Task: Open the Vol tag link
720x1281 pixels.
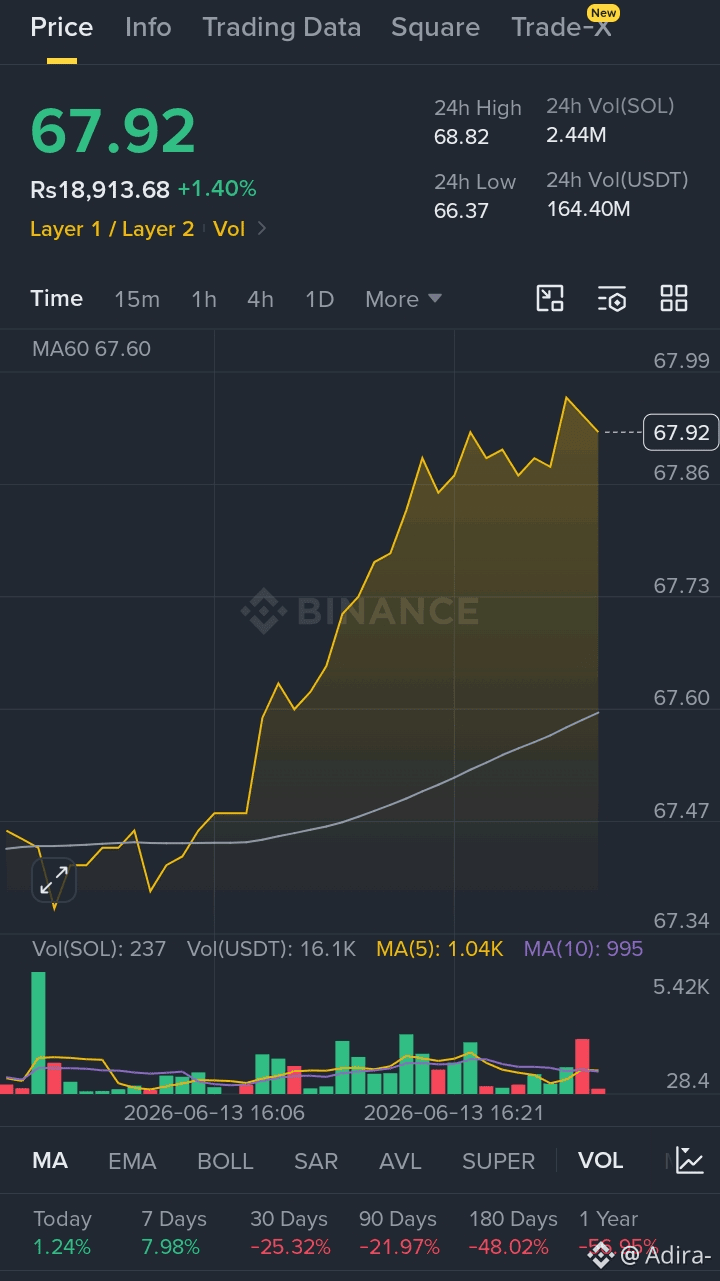Action: coord(229,229)
